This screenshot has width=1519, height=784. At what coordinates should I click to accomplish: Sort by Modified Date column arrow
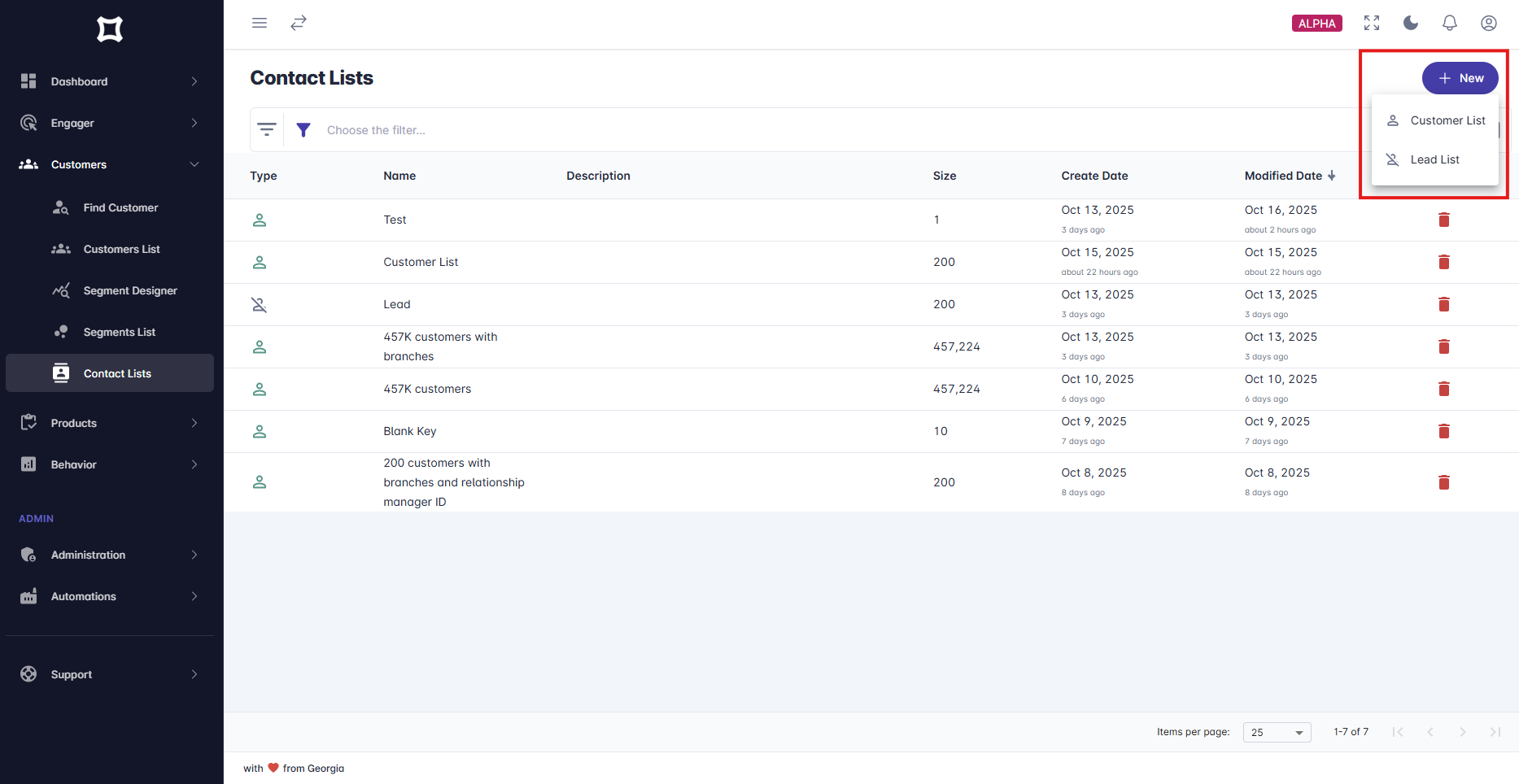tap(1332, 175)
